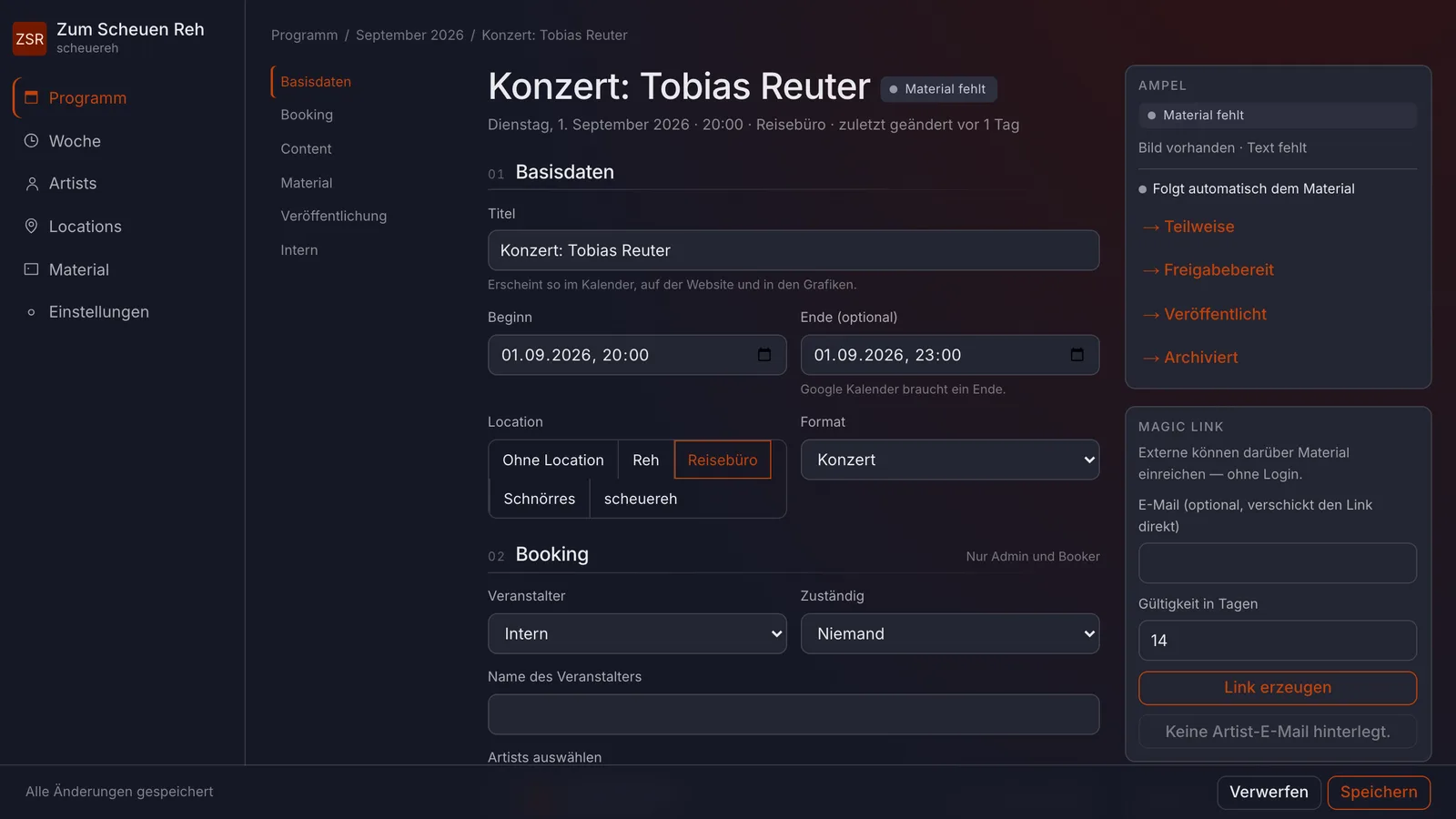
Task: Open the Format dropdown showing Konzert
Action: (950, 460)
